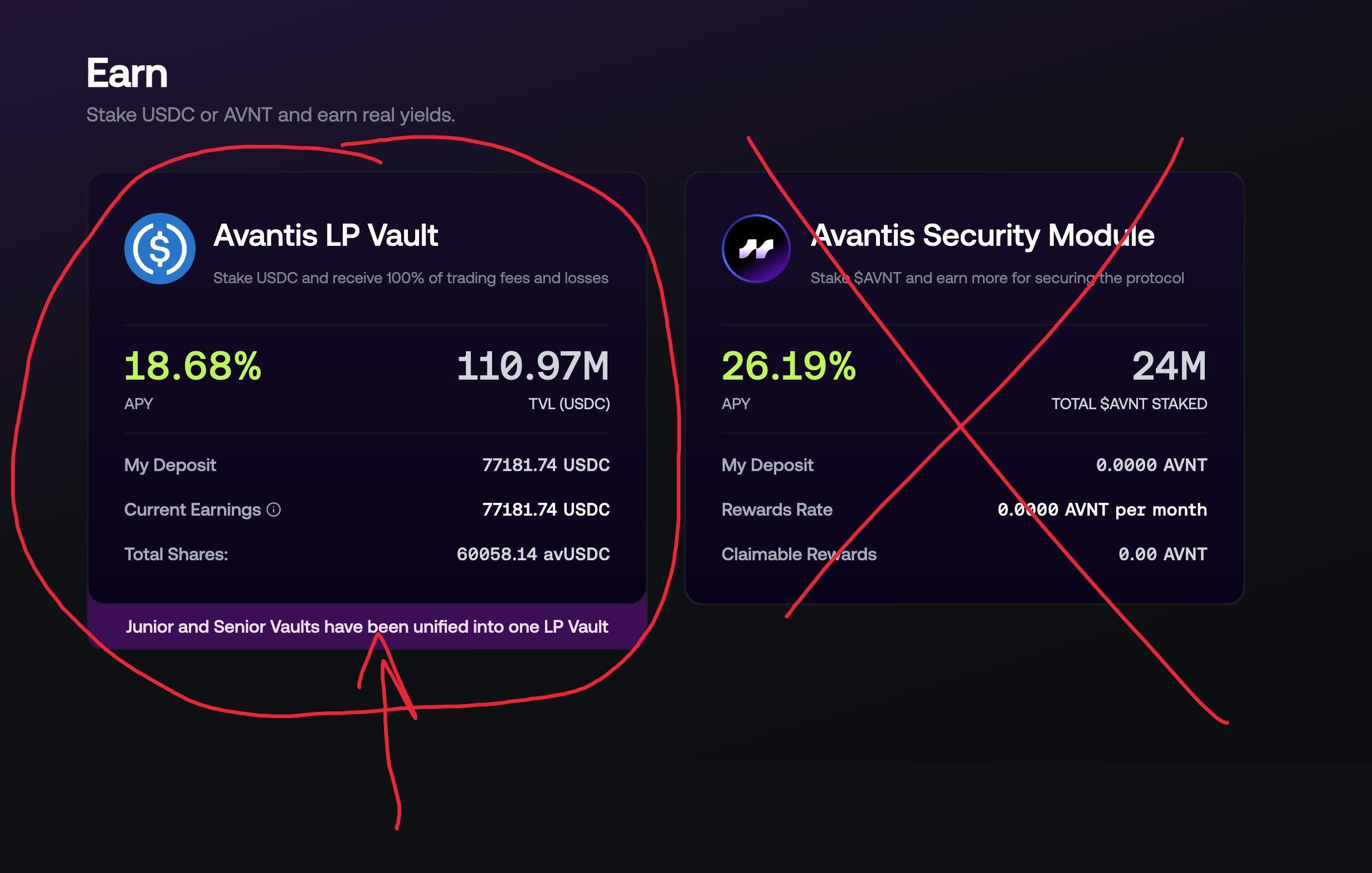Open the Avantis LP Vault title
Viewport: 1372px width, 873px height.
[325, 235]
